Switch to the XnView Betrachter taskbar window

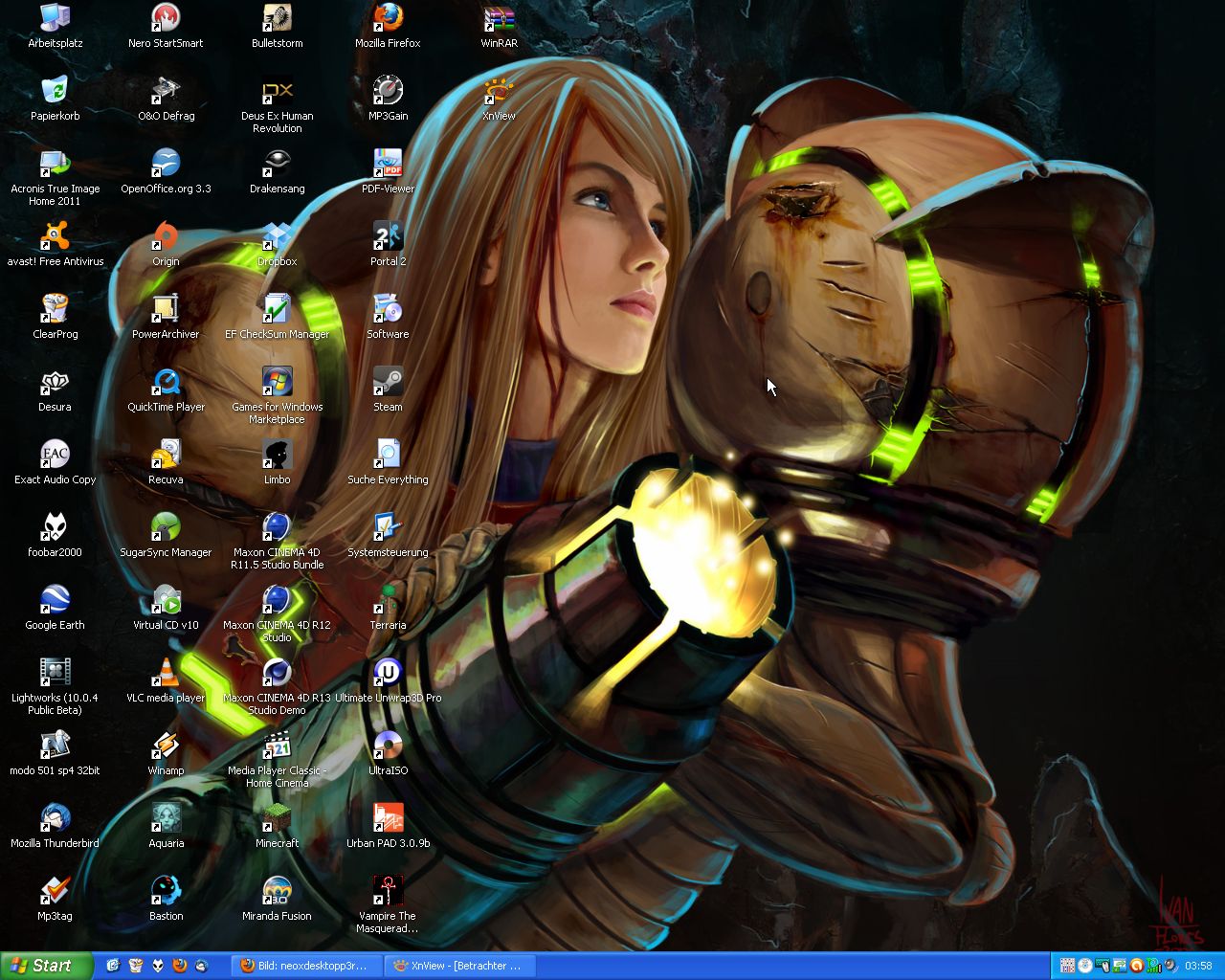click(459, 966)
